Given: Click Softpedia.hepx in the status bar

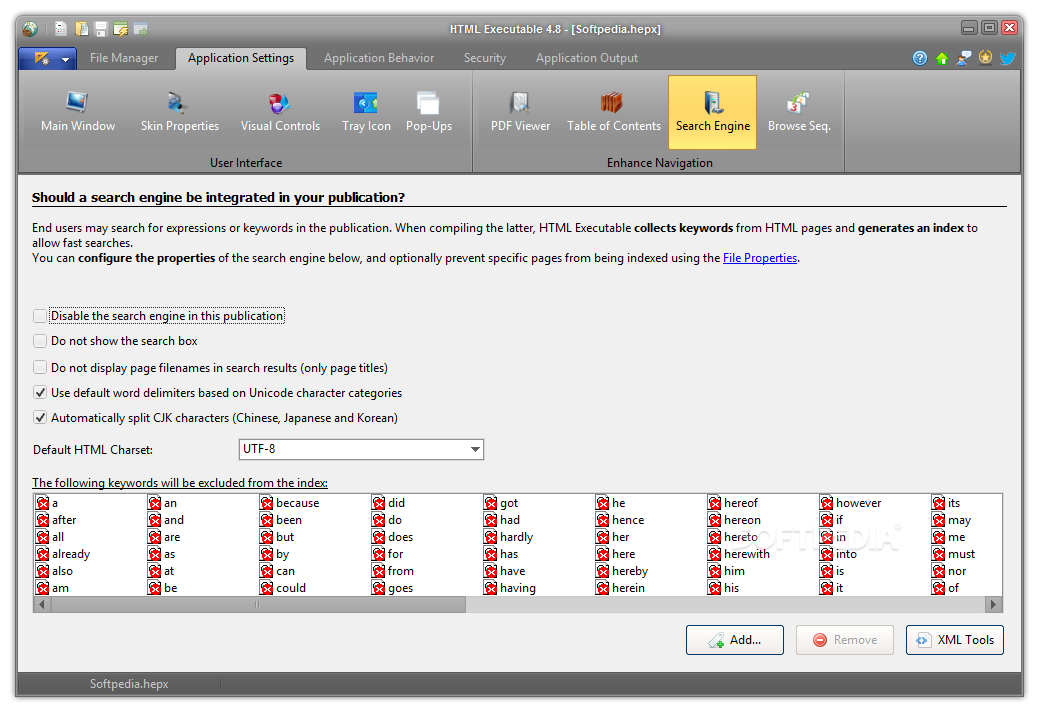Looking at the screenshot, I should coord(129,684).
